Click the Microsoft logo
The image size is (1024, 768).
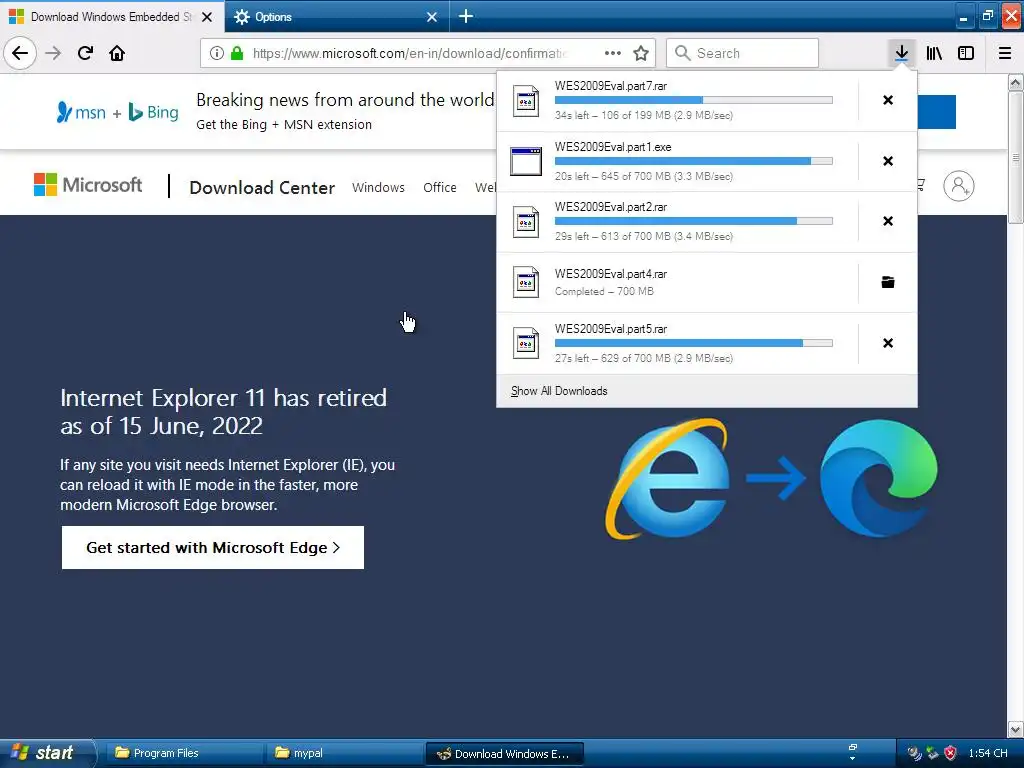(x=88, y=185)
